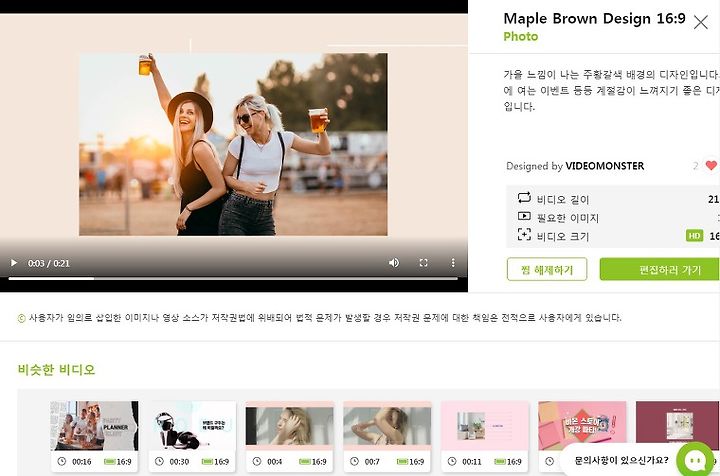Open the 00:4 woman portrait video thumbnail
Image resolution: width=720 pixels, height=476 pixels.
point(290,426)
